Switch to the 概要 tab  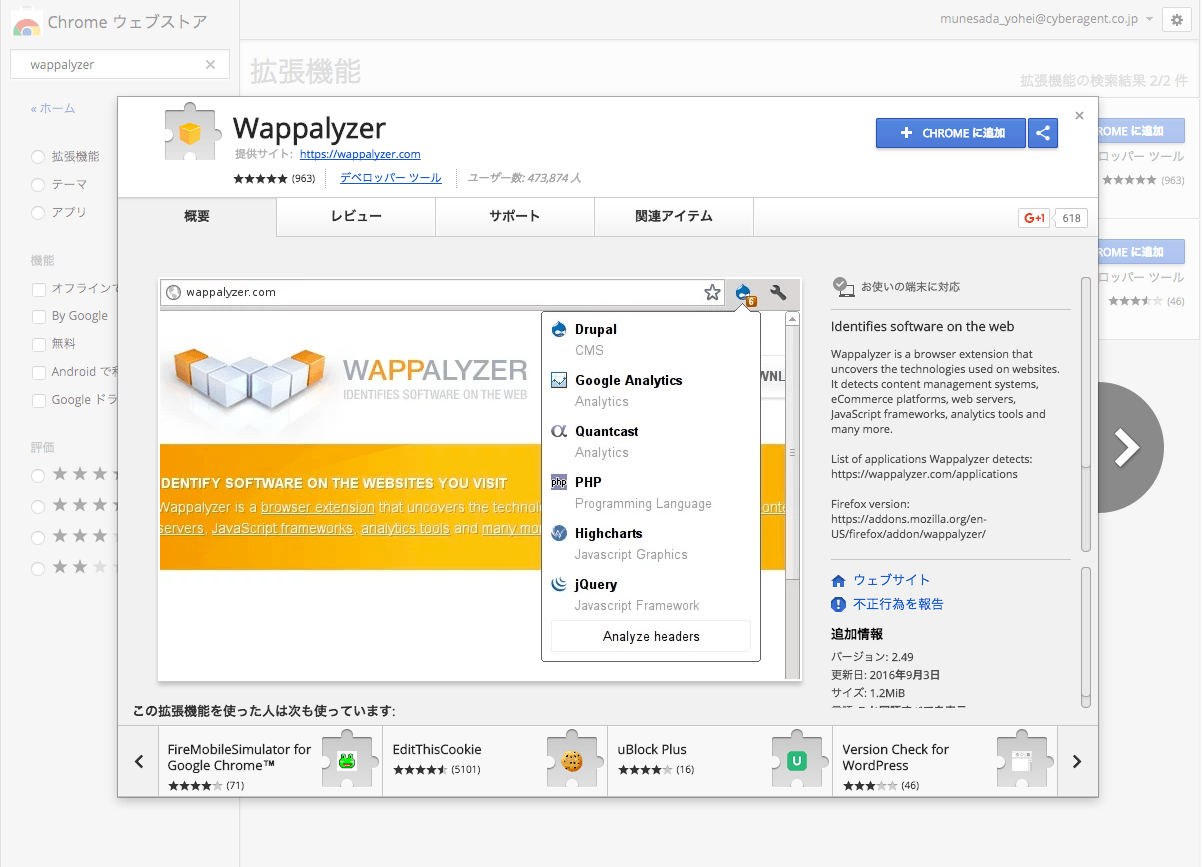[x=197, y=216]
